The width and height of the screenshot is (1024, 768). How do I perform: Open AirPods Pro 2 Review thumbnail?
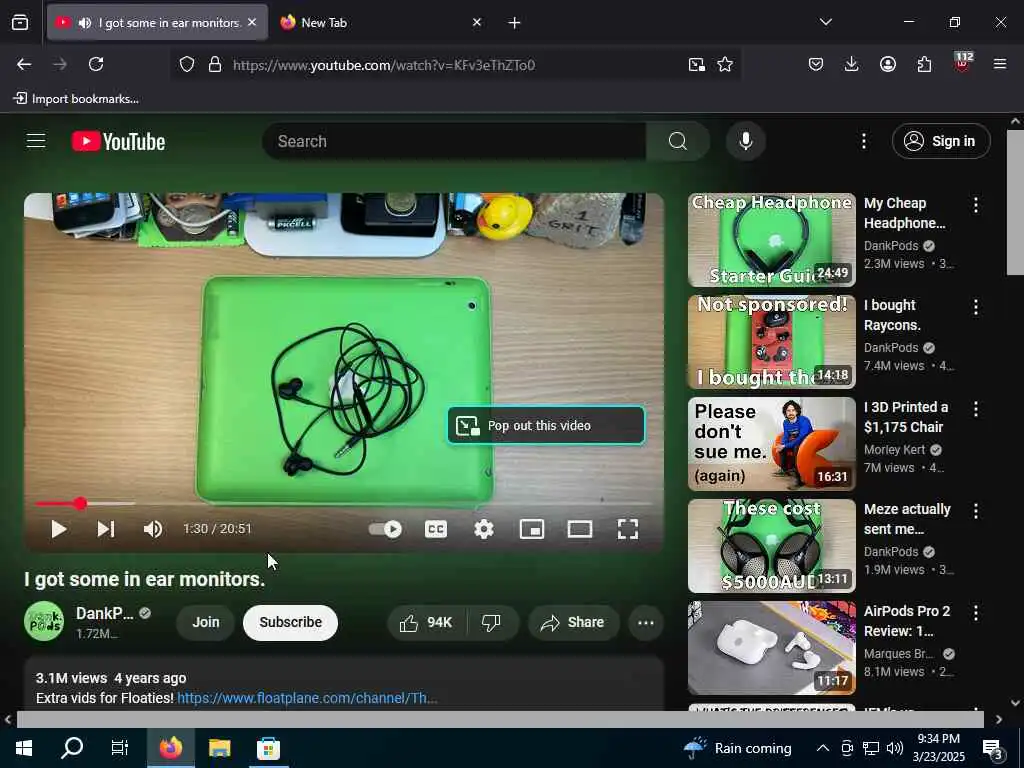click(771, 648)
